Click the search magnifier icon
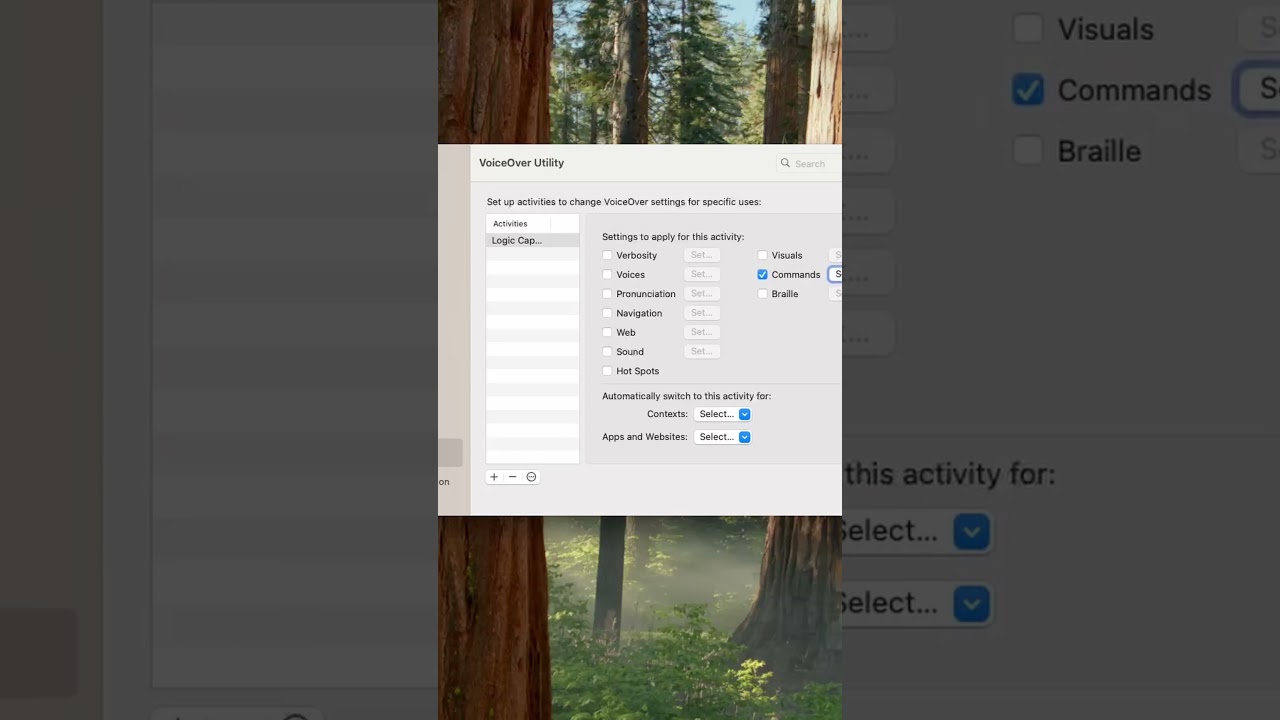Viewport: 1280px width, 720px height. click(786, 163)
